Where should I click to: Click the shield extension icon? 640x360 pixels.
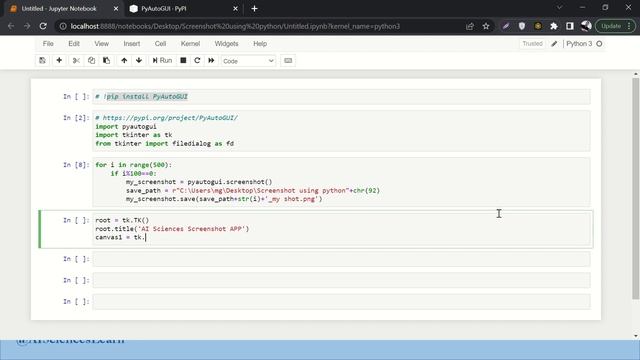coord(522,26)
